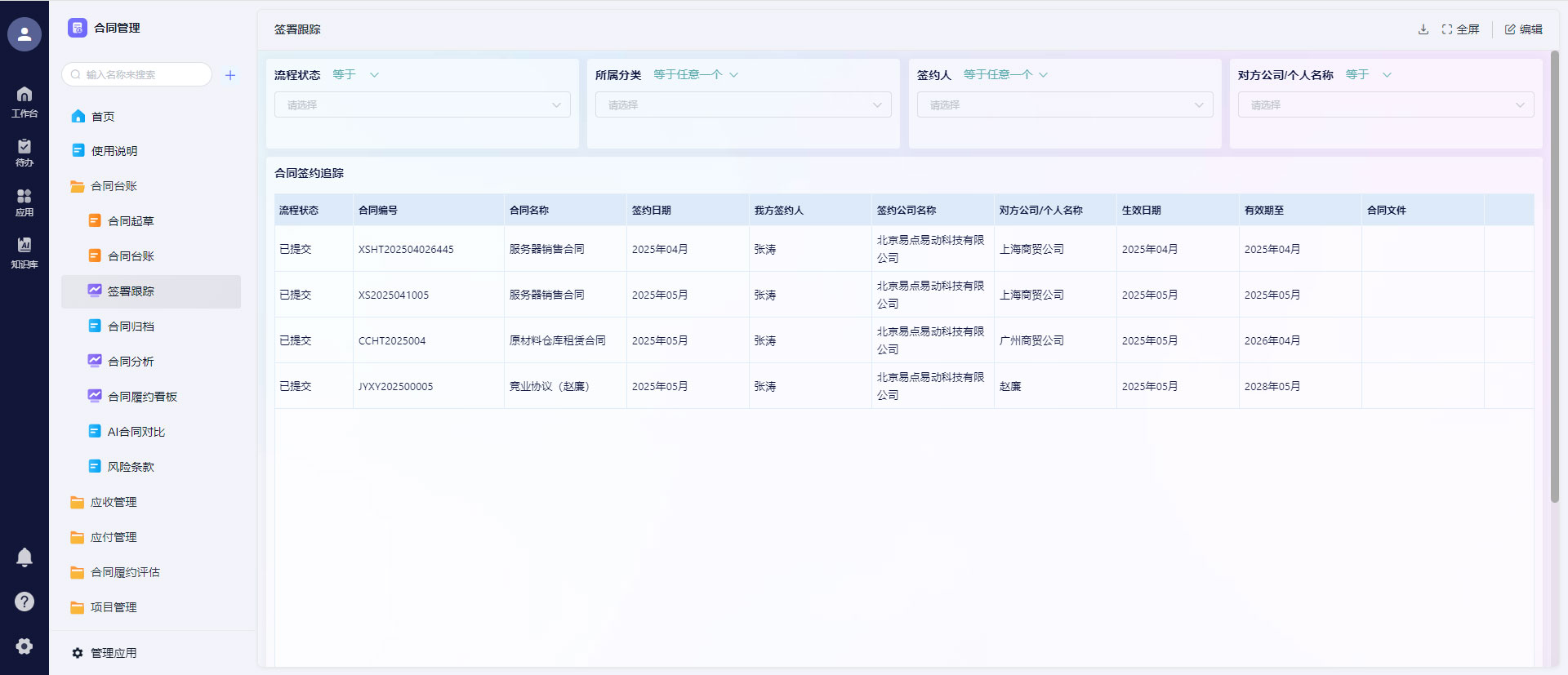Open the 知识库 knowledge base icon
1568x675 pixels.
coord(24,252)
